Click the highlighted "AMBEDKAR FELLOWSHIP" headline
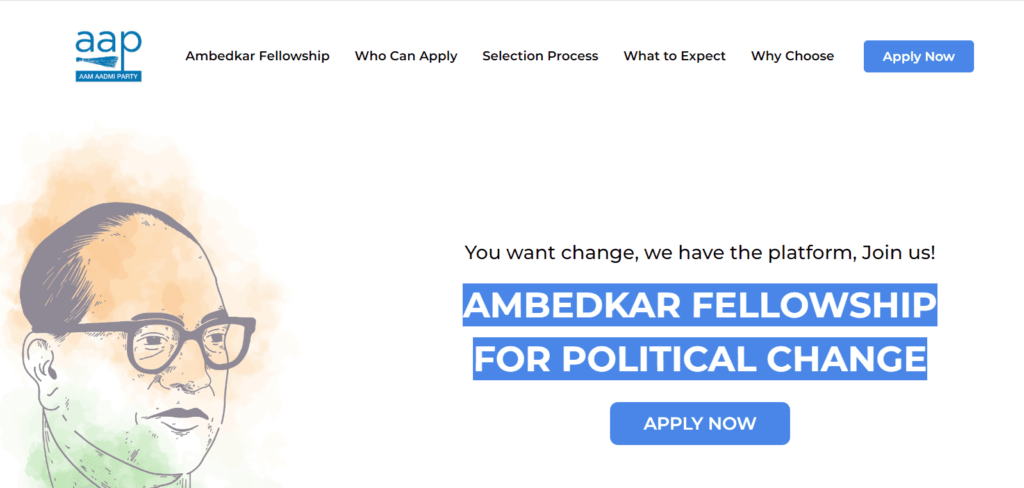Image resolution: width=1024 pixels, height=488 pixels. (x=699, y=305)
